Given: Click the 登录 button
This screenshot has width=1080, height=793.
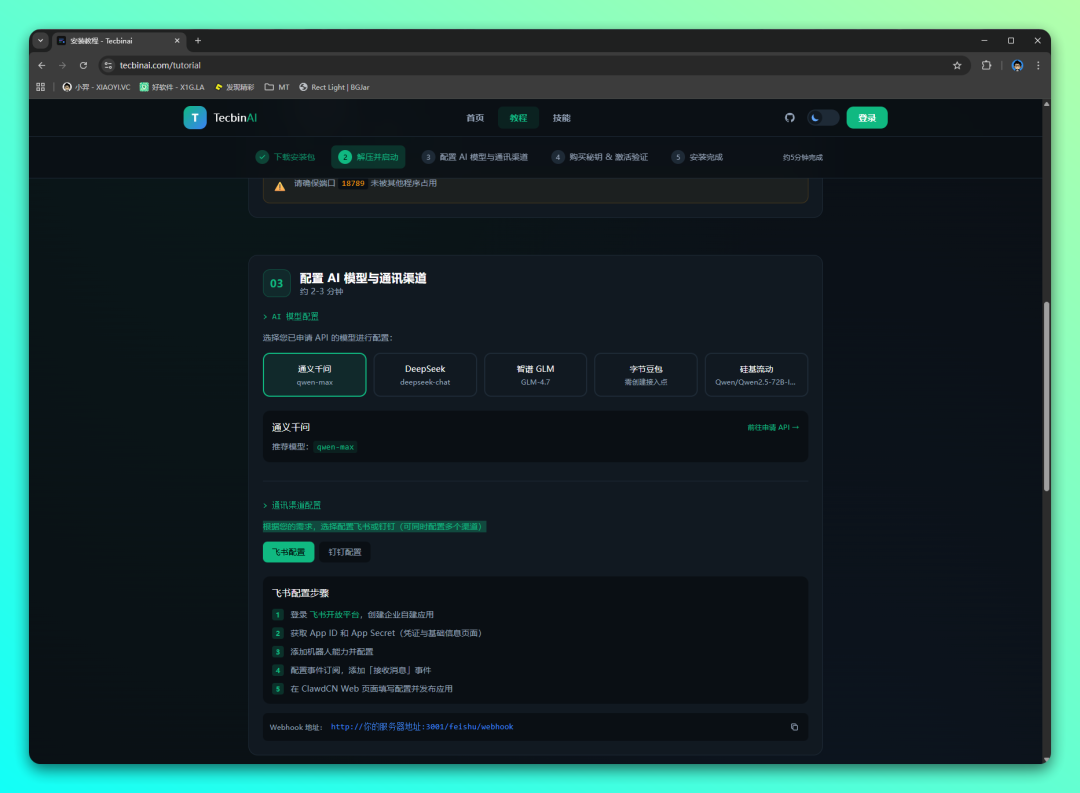Looking at the screenshot, I should (866, 118).
